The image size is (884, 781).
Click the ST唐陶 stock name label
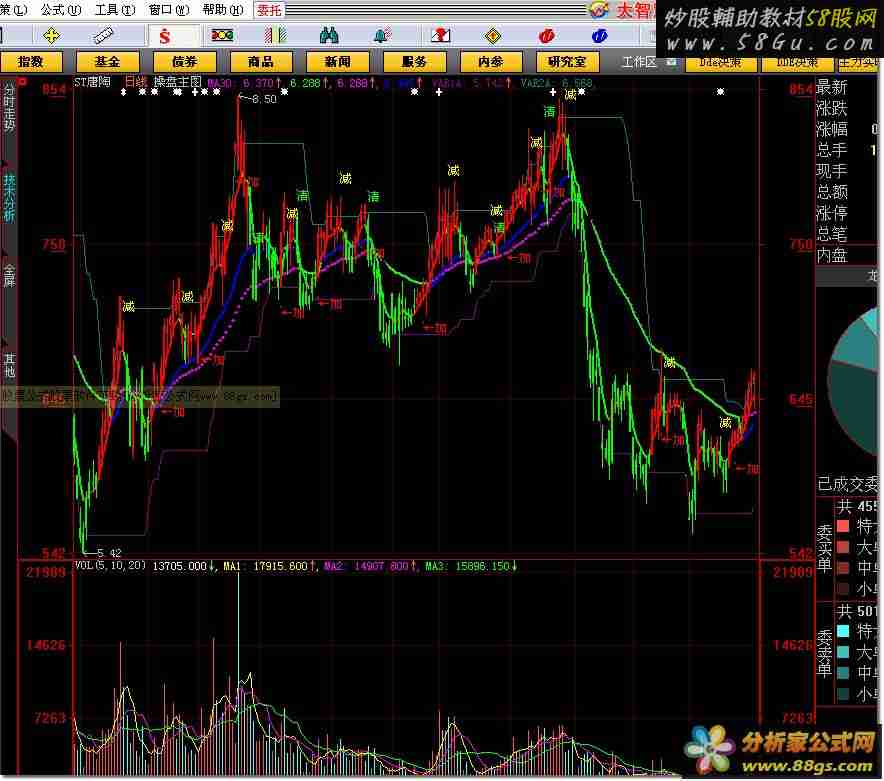pyautogui.click(x=92, y=82)
